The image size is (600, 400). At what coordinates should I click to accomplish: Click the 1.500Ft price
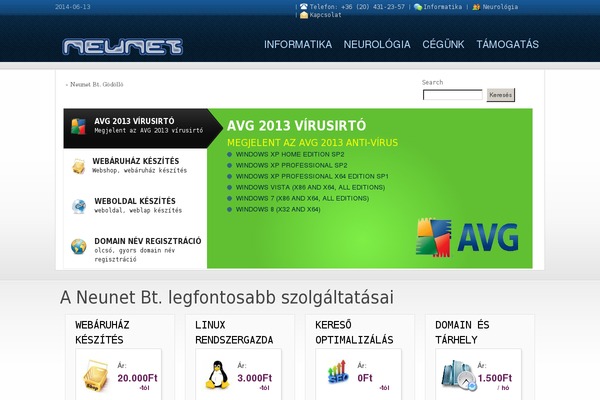tap(495, 378)
